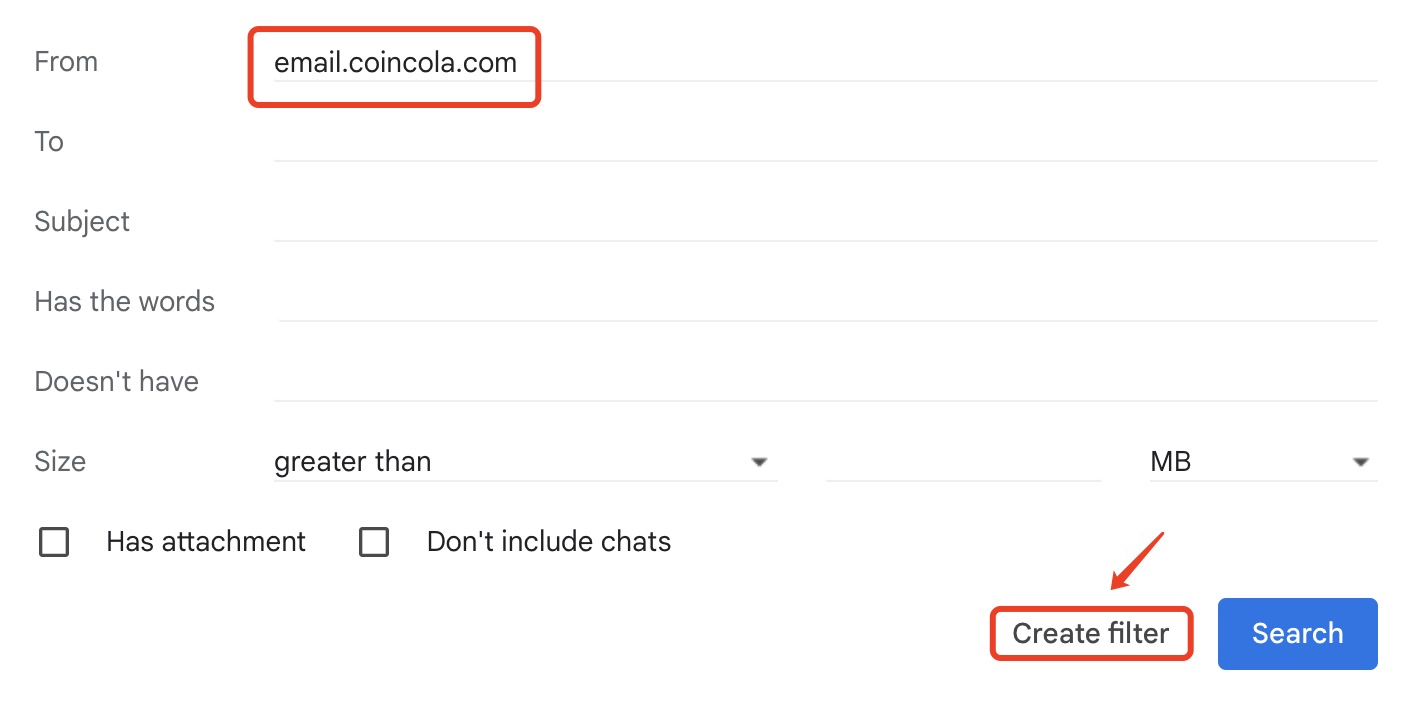Click the 'Size' row label
The height and width of the screenshot is (710, 1426).
(x=60, y=462)
